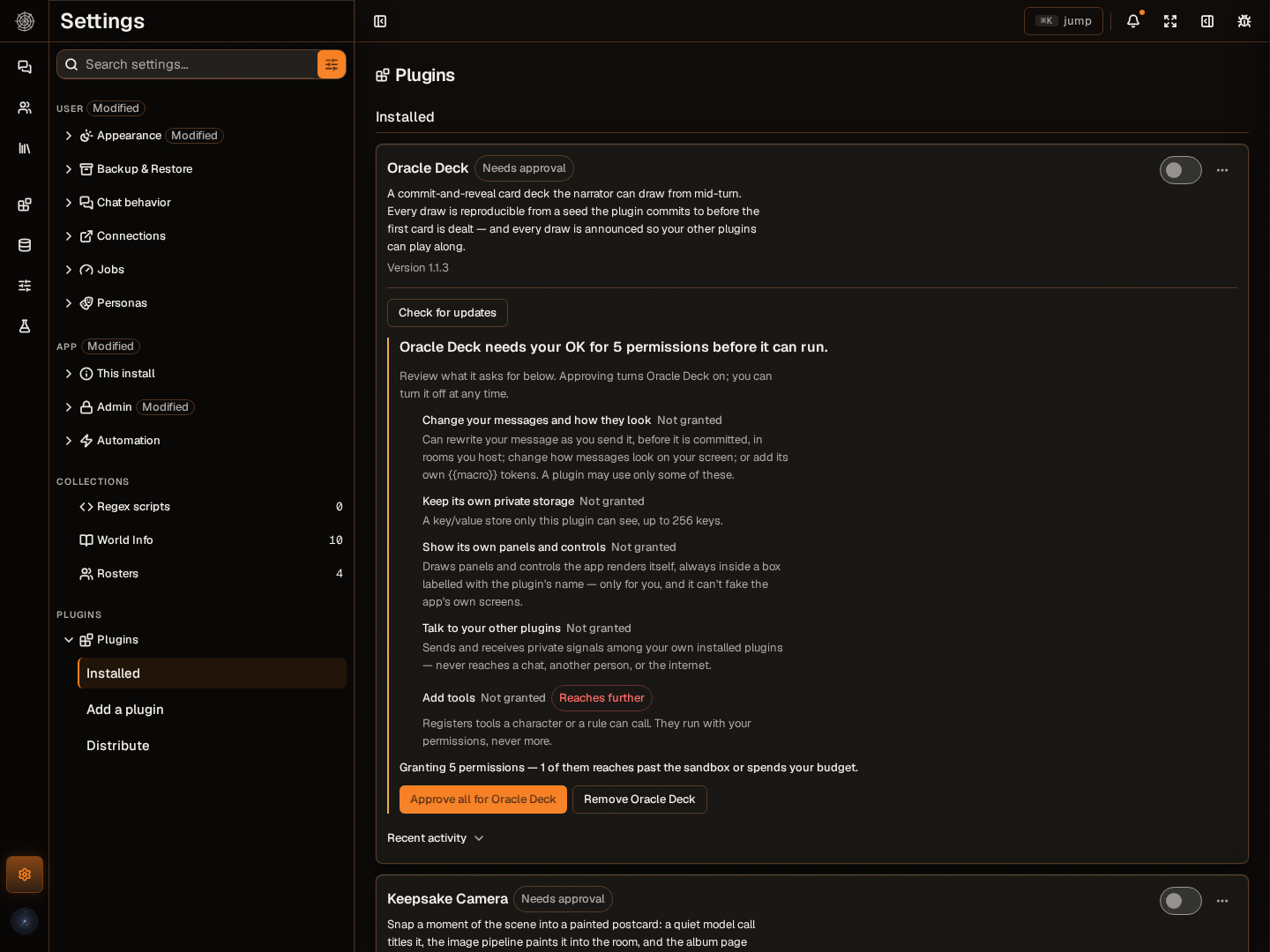Image resolution: width=1270 pixels, height=952 pixels.
Task: Open the jump command palette button
Action: (1064, 21)
